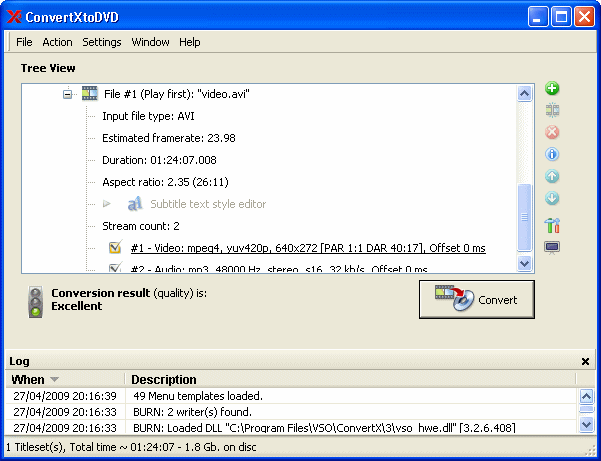
Task: Close the Log panel with the X
Action: point(585,361)
